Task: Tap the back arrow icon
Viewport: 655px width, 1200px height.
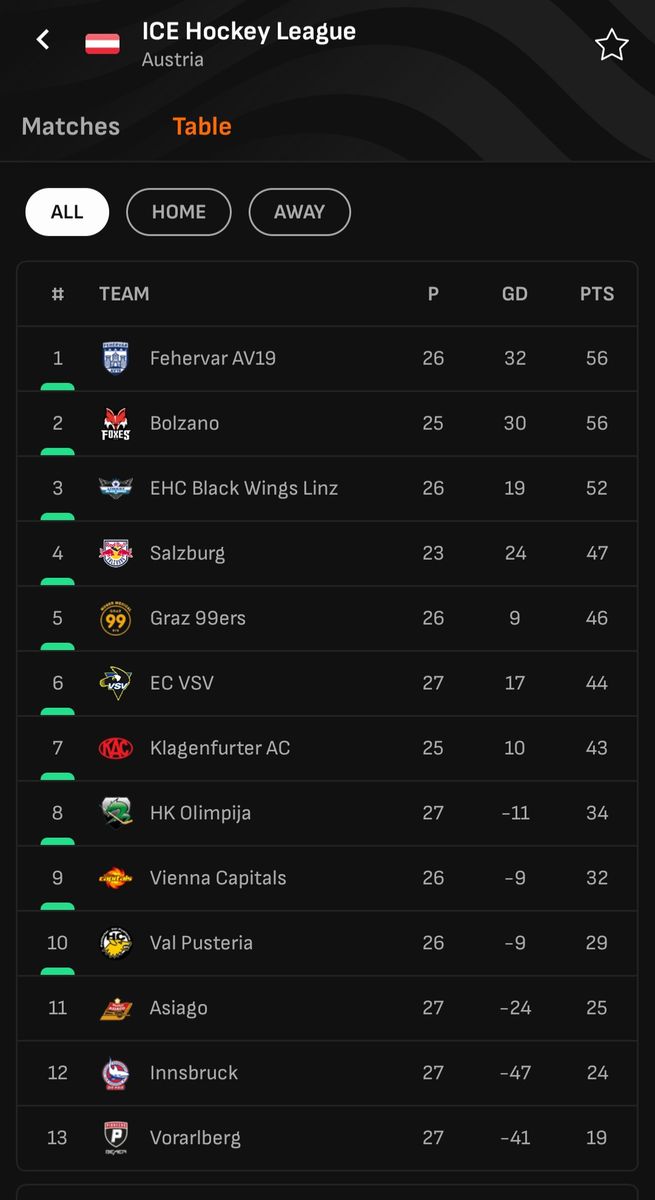Action: click(x=43, y=40)
